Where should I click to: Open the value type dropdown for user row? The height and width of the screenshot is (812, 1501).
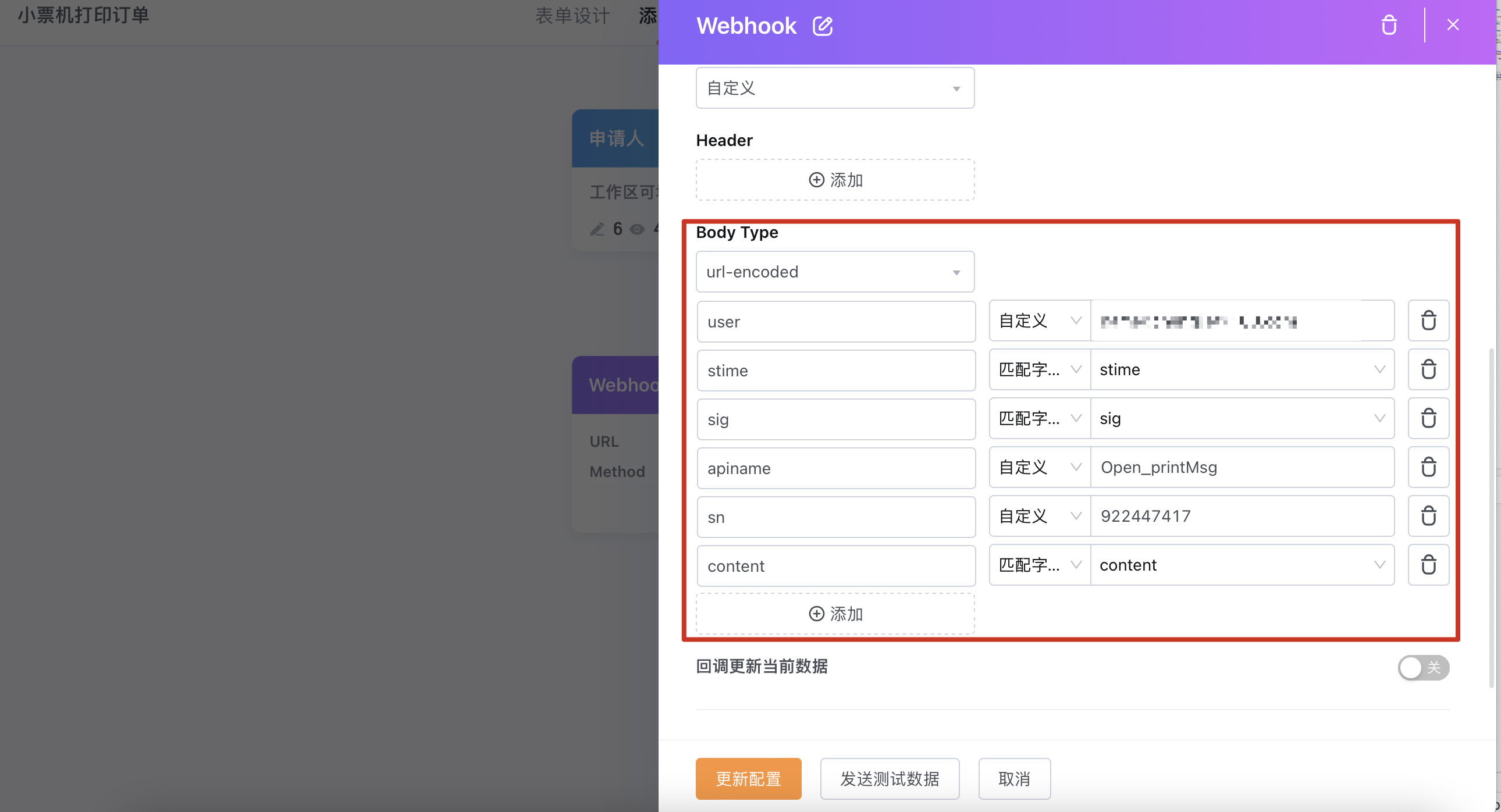click(x=1040, y=320)
